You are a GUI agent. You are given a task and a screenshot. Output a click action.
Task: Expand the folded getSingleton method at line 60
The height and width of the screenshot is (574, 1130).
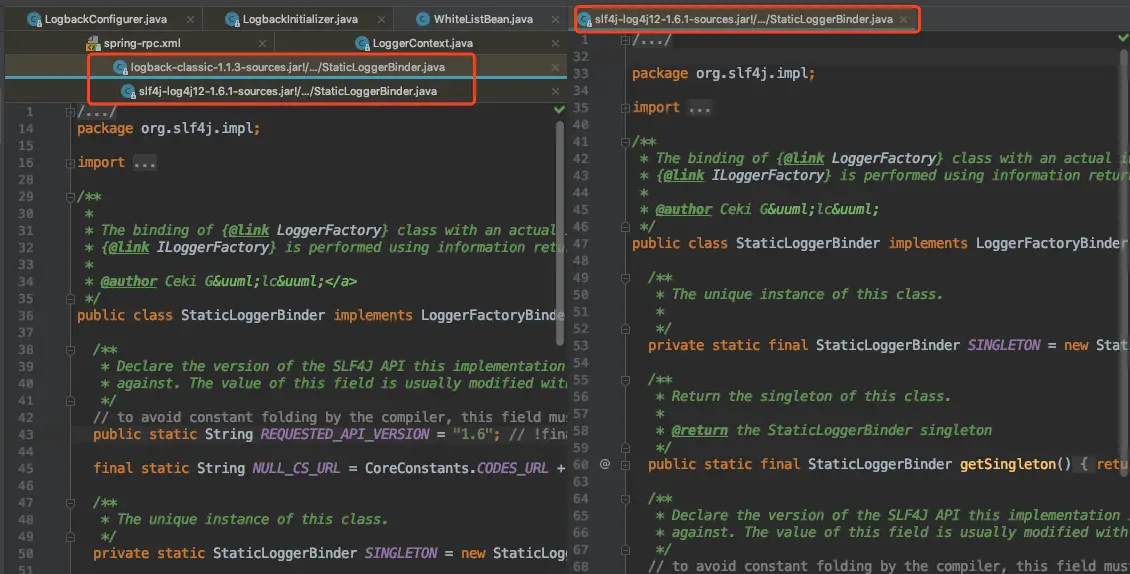point(626,465)
